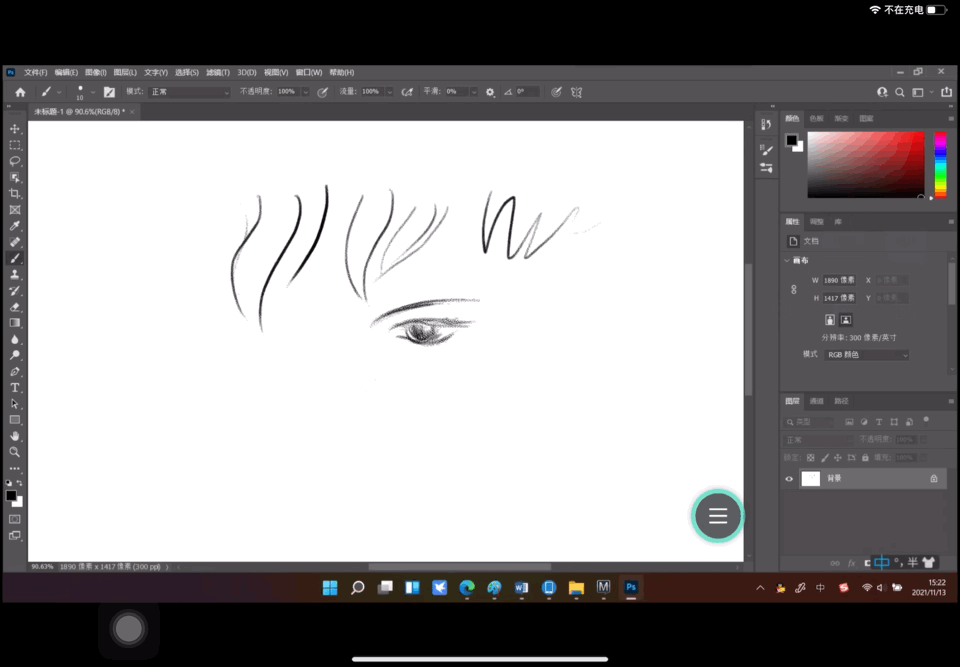Select the Eyedropper tool
Viewport: 960px width, 667px height.
[15, 226]
